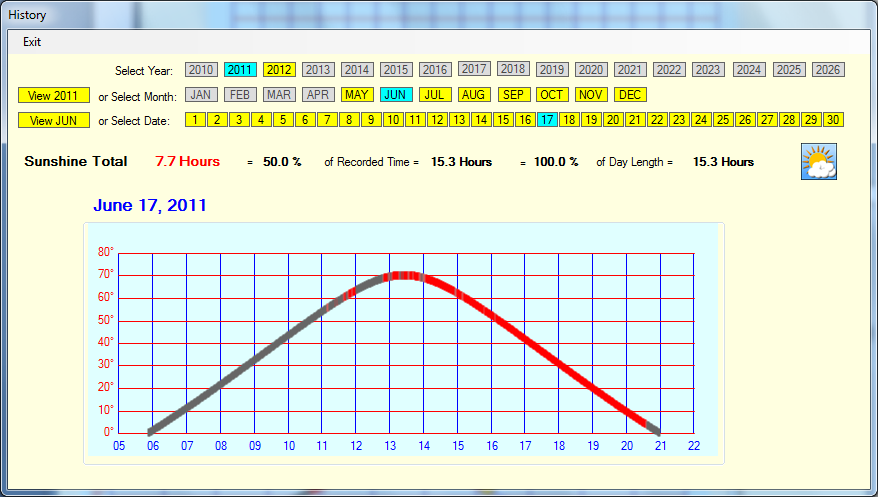Select month AUG

coord(474,95)
